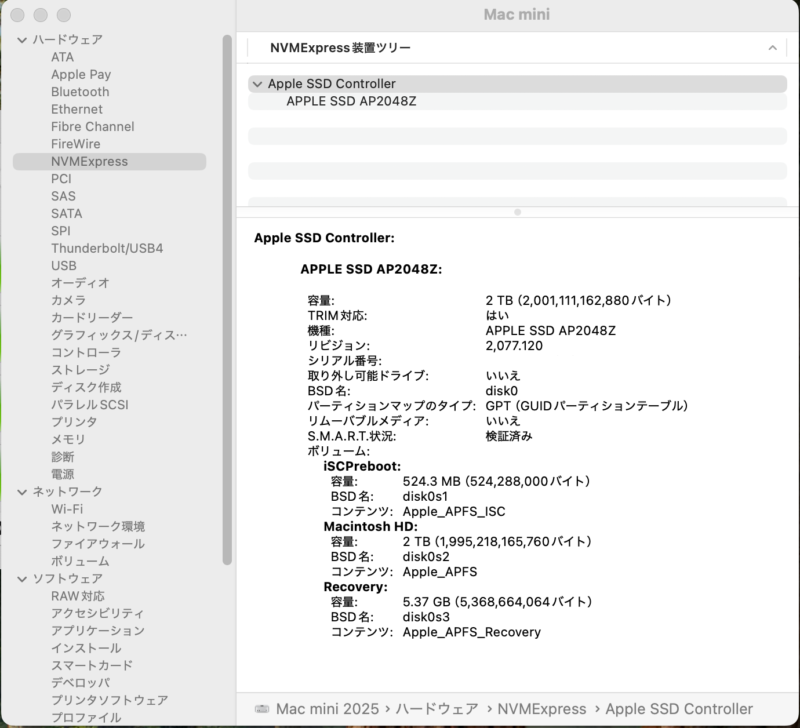Click NVMExpress in the path bar
The width and height of the screenshot is (800, 728).
542,709
